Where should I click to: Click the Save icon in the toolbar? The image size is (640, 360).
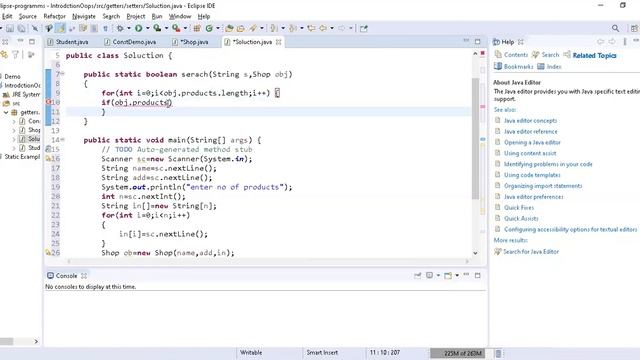click(10, 28)
